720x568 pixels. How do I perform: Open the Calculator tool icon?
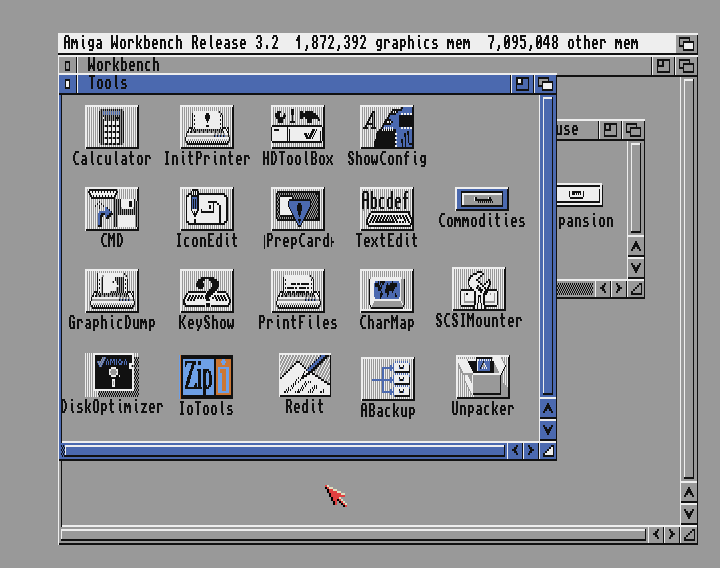click(x=112, y=127)
